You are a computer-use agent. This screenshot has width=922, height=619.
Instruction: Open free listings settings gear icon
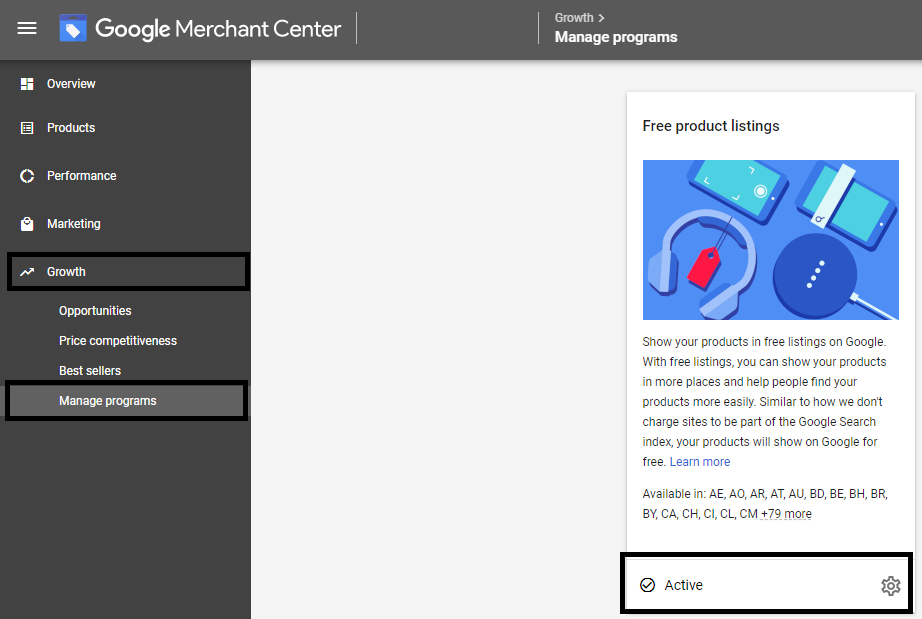890,585
